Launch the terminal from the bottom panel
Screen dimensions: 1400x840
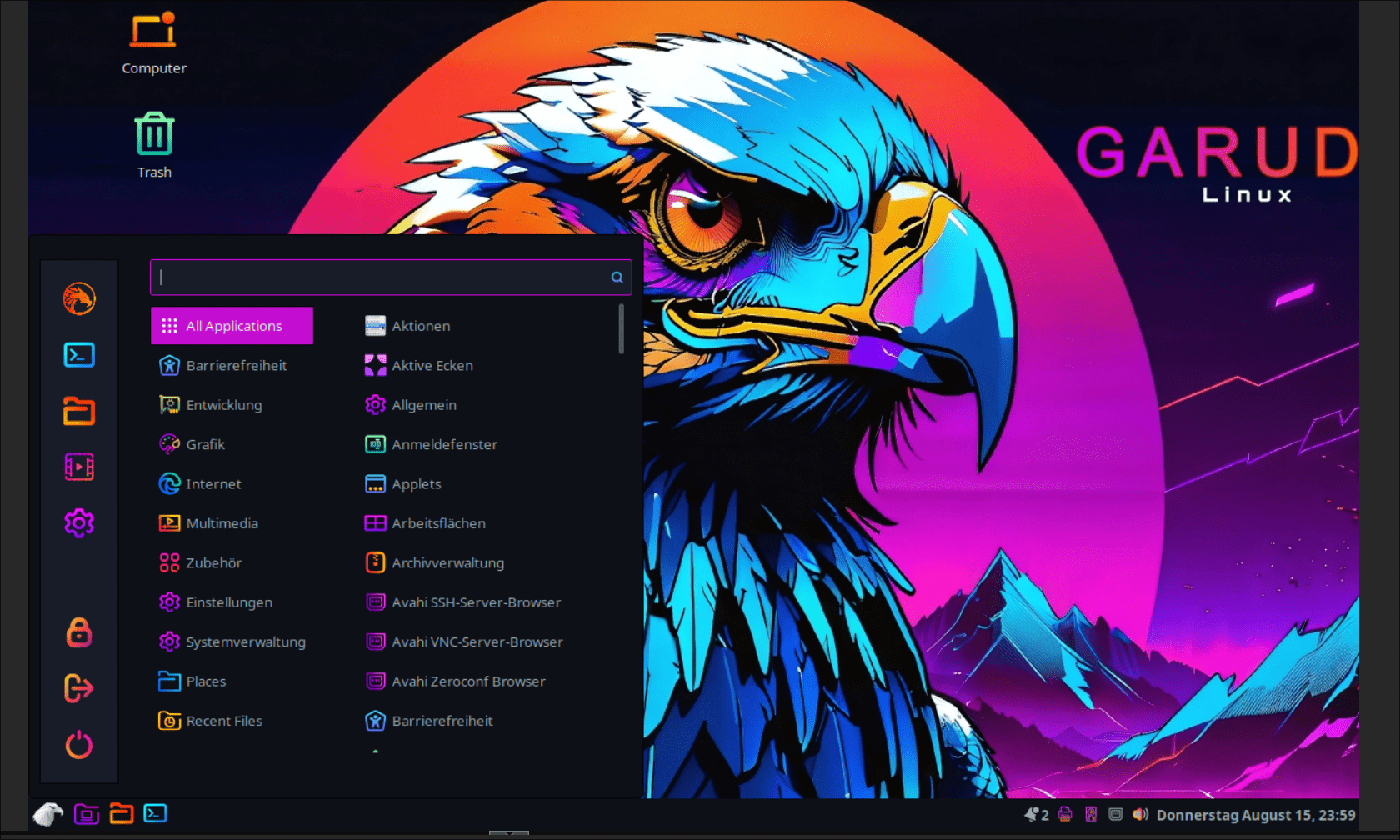[x=155, y=813]
